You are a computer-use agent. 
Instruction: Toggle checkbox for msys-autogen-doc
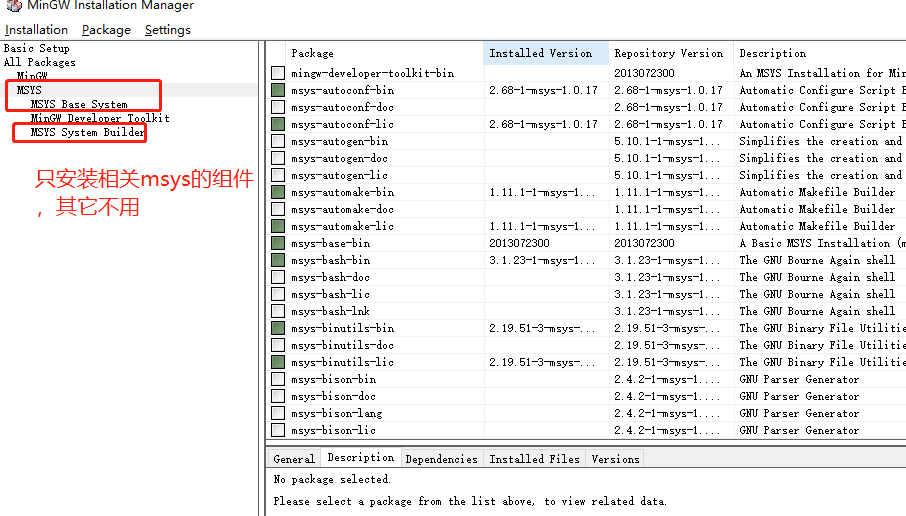[278, 158]
